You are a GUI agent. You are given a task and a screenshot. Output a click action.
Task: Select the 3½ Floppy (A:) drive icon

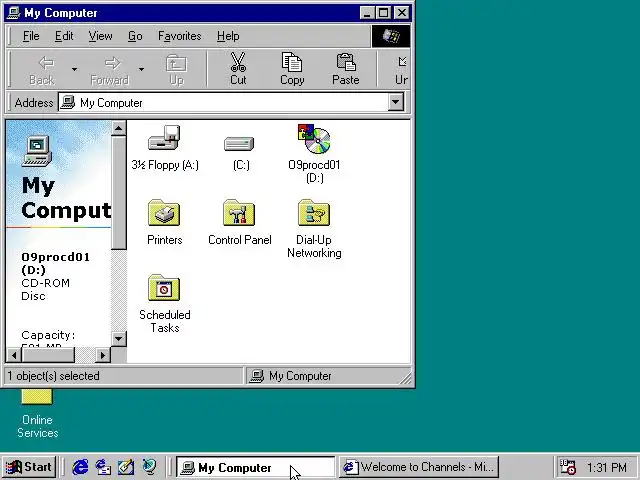click(x=164, y=138)
